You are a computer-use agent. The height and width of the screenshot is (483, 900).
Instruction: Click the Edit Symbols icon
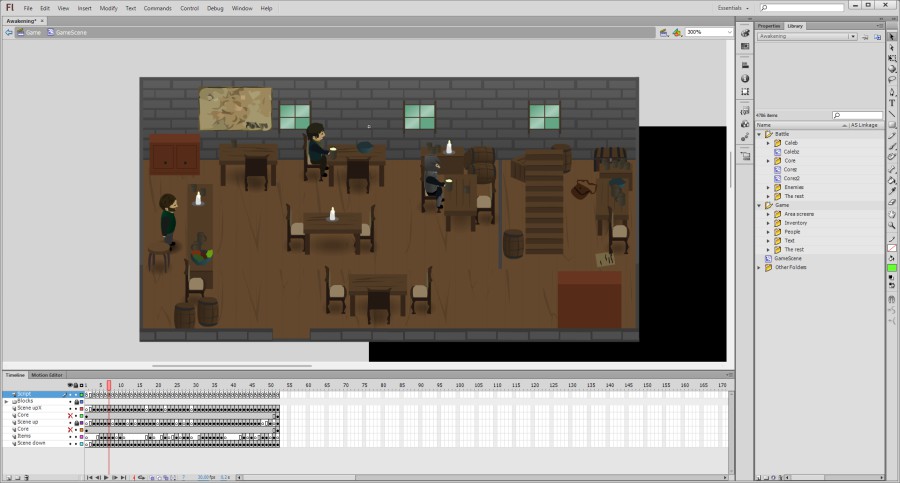click(678, 32)
